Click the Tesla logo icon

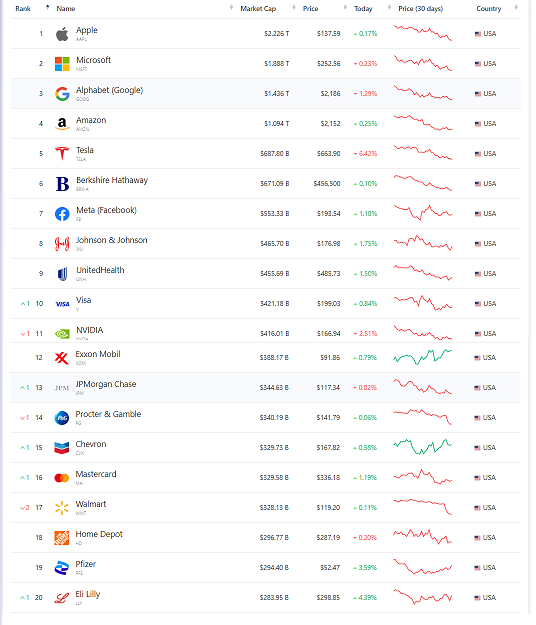click(62, 153)
